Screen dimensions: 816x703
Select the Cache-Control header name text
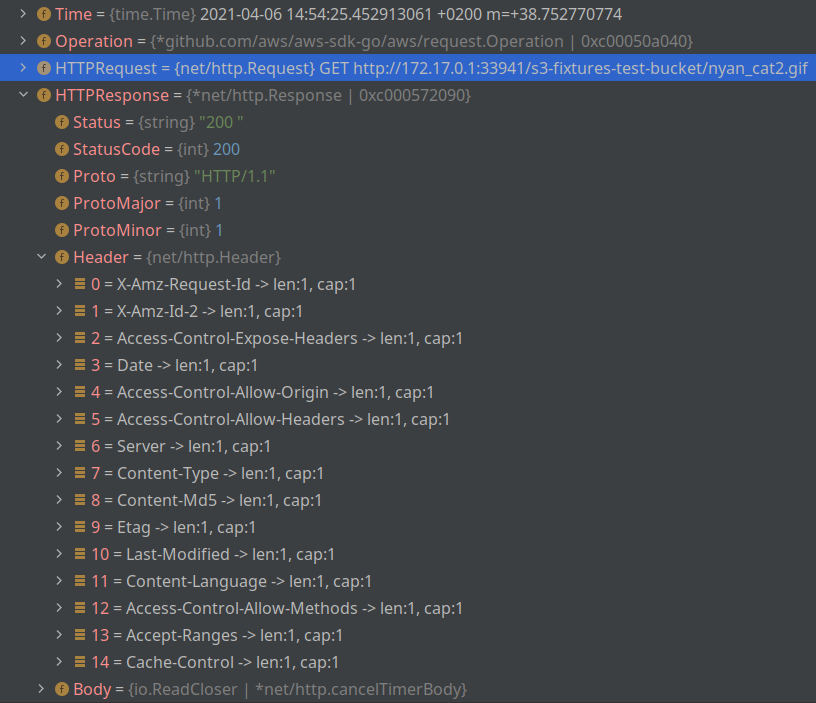tap(180, 662)
